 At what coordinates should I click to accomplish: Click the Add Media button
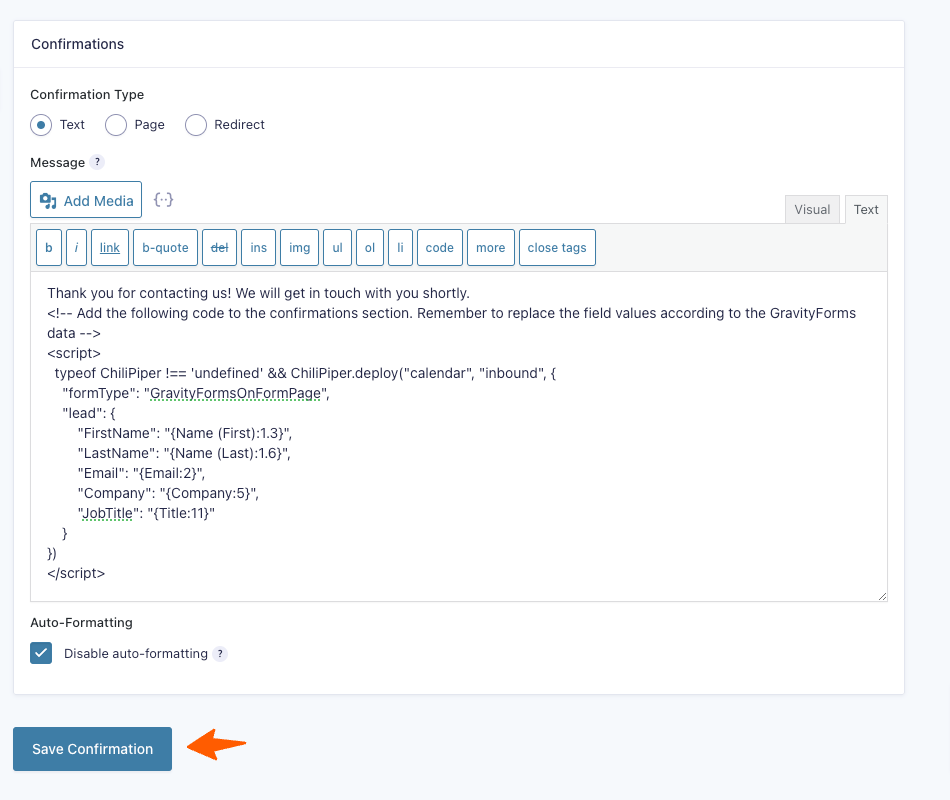coord(86,199)
